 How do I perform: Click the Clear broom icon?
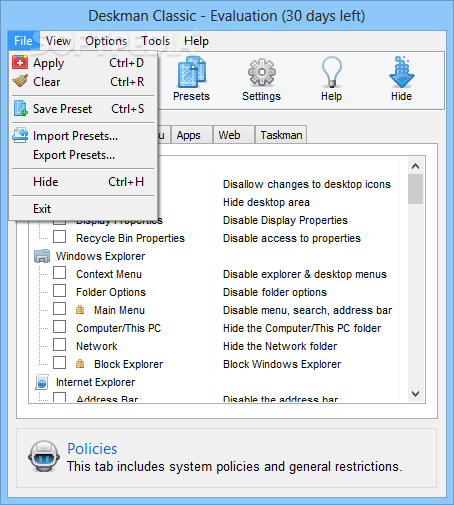click(20, 81)
